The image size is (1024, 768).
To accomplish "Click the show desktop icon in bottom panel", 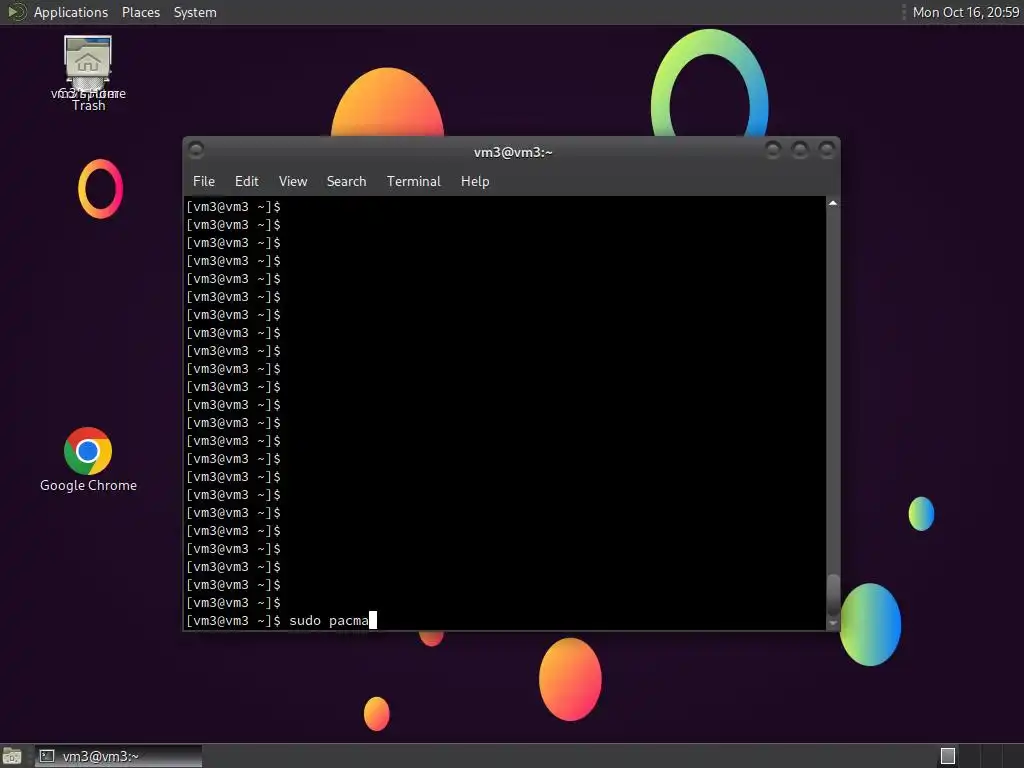I will [12, 756].
